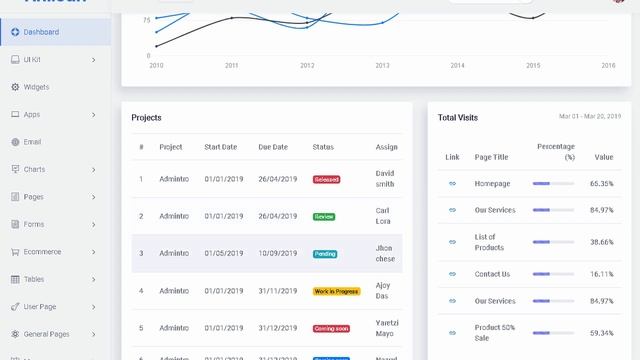Click the 65.35% value in Homepage row
The width and height of the screenshot is (640, 360).
point(602,184)
